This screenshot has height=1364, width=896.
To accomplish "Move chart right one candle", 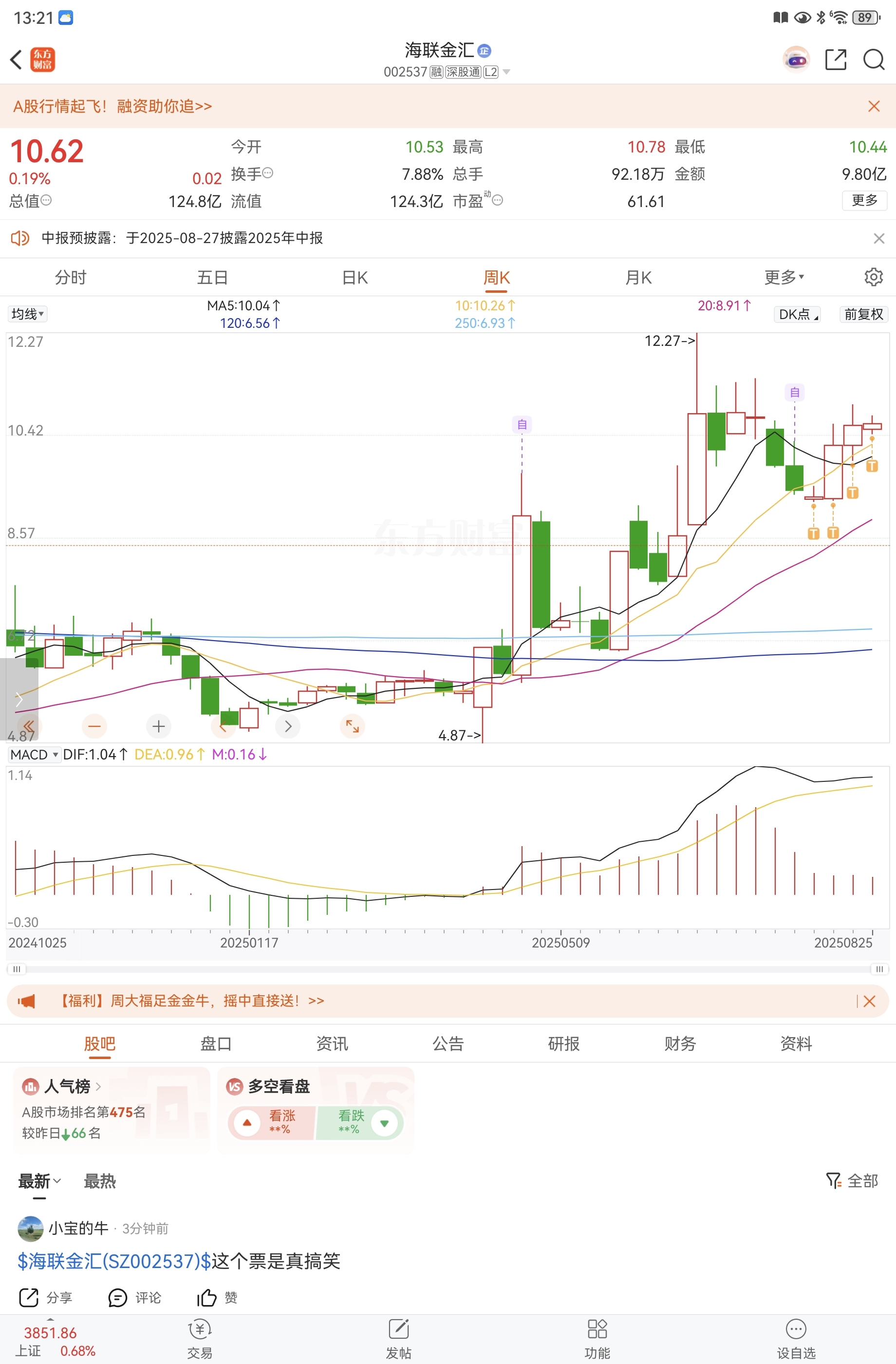I will [288, 727].
